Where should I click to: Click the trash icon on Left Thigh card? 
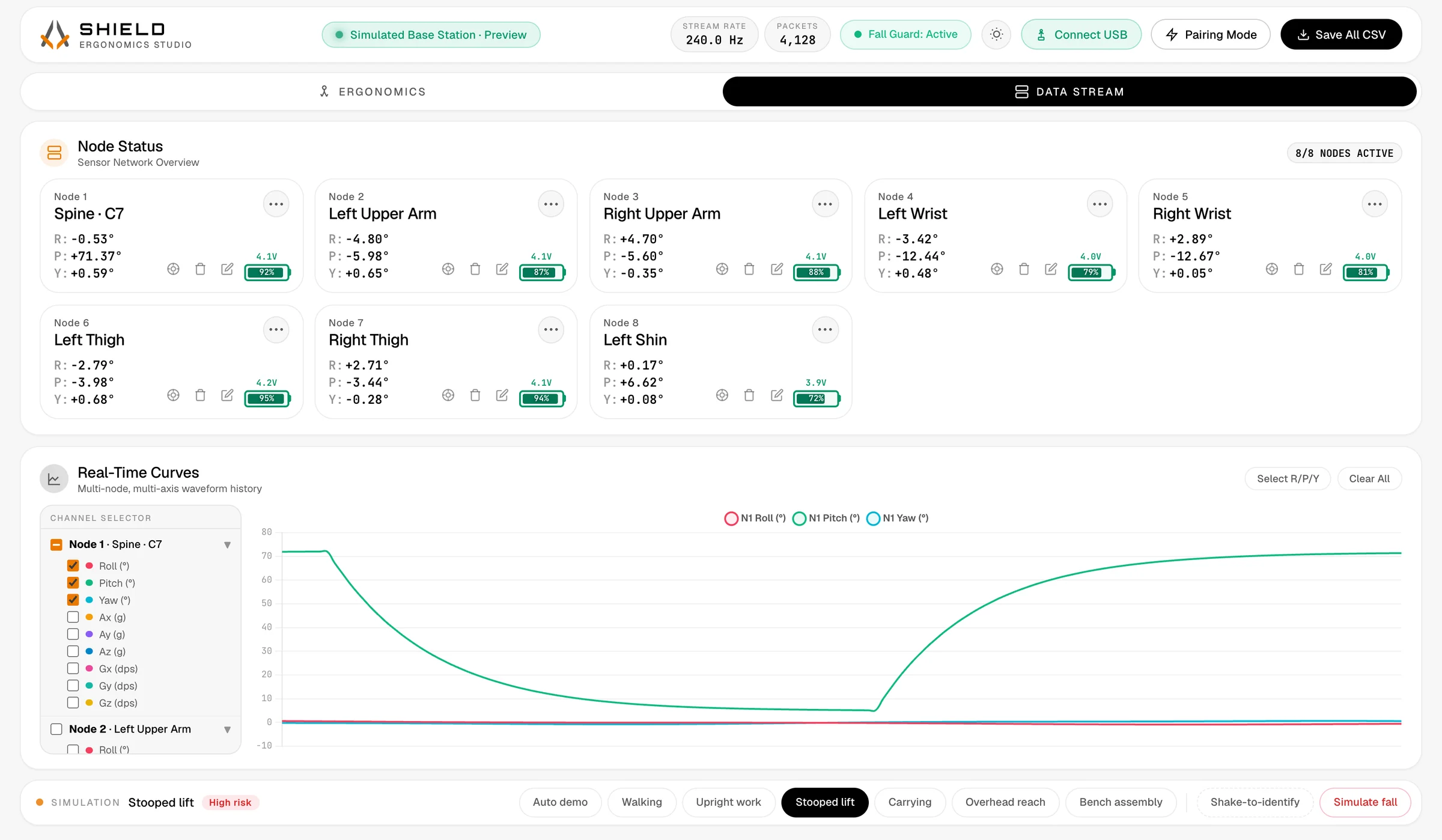pyautogui.click(x=200, y=395)
